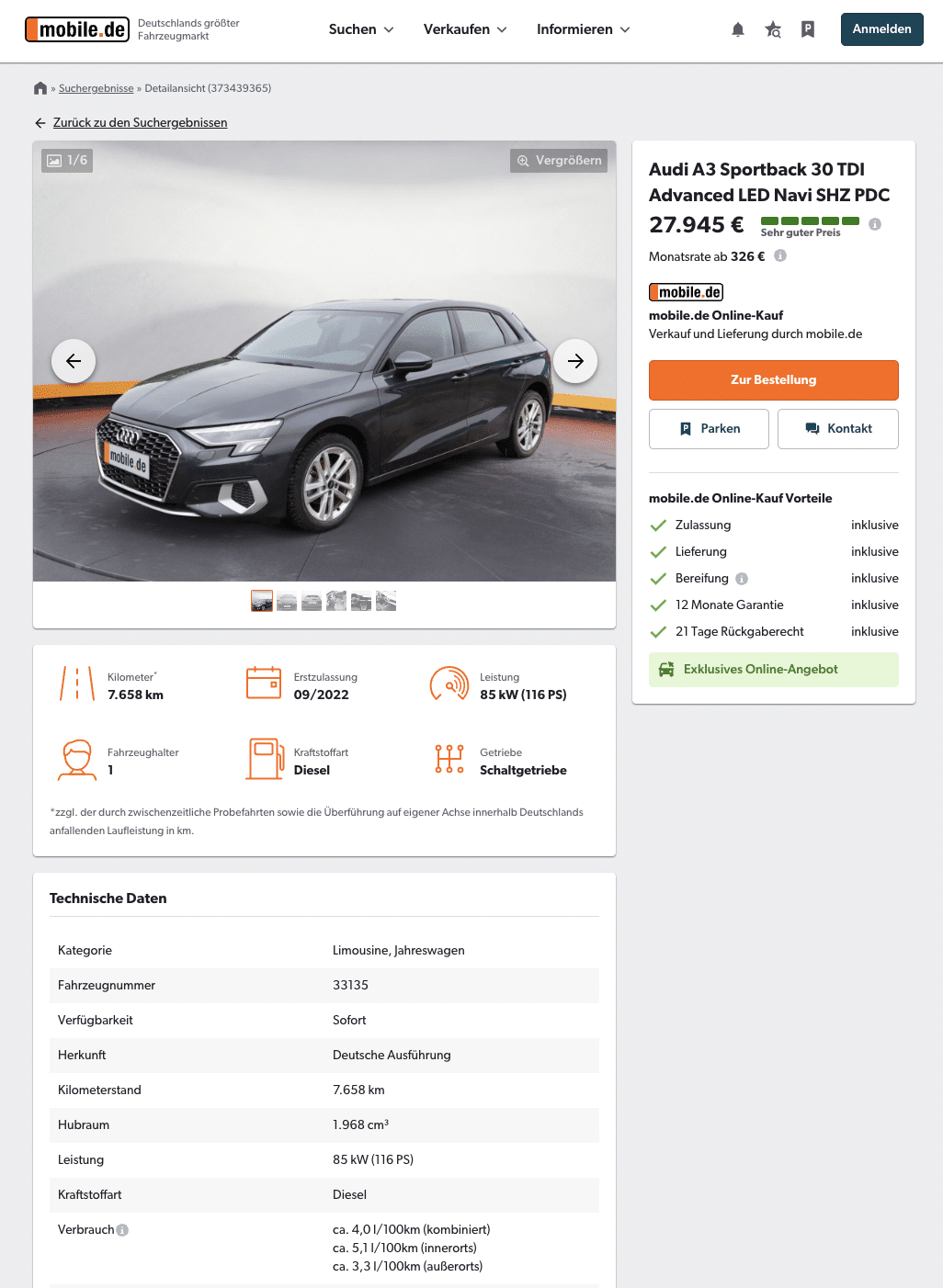The width and height of the screenshot is (943, 1288).
Task: Click the price rating info icon
Action: pos(875,224)
